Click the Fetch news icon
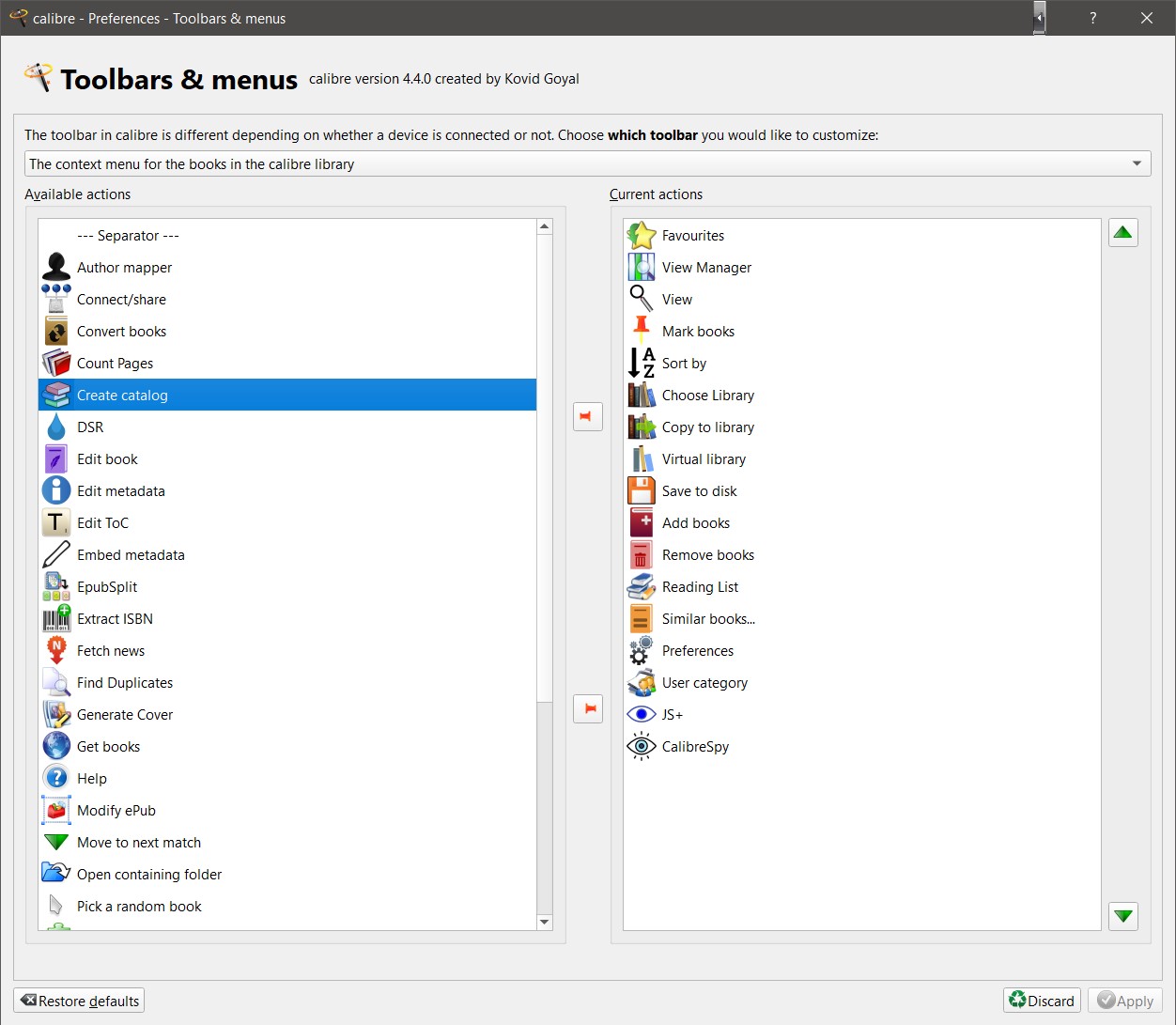Screen dimensions: 1176x1025 (56, 650)
